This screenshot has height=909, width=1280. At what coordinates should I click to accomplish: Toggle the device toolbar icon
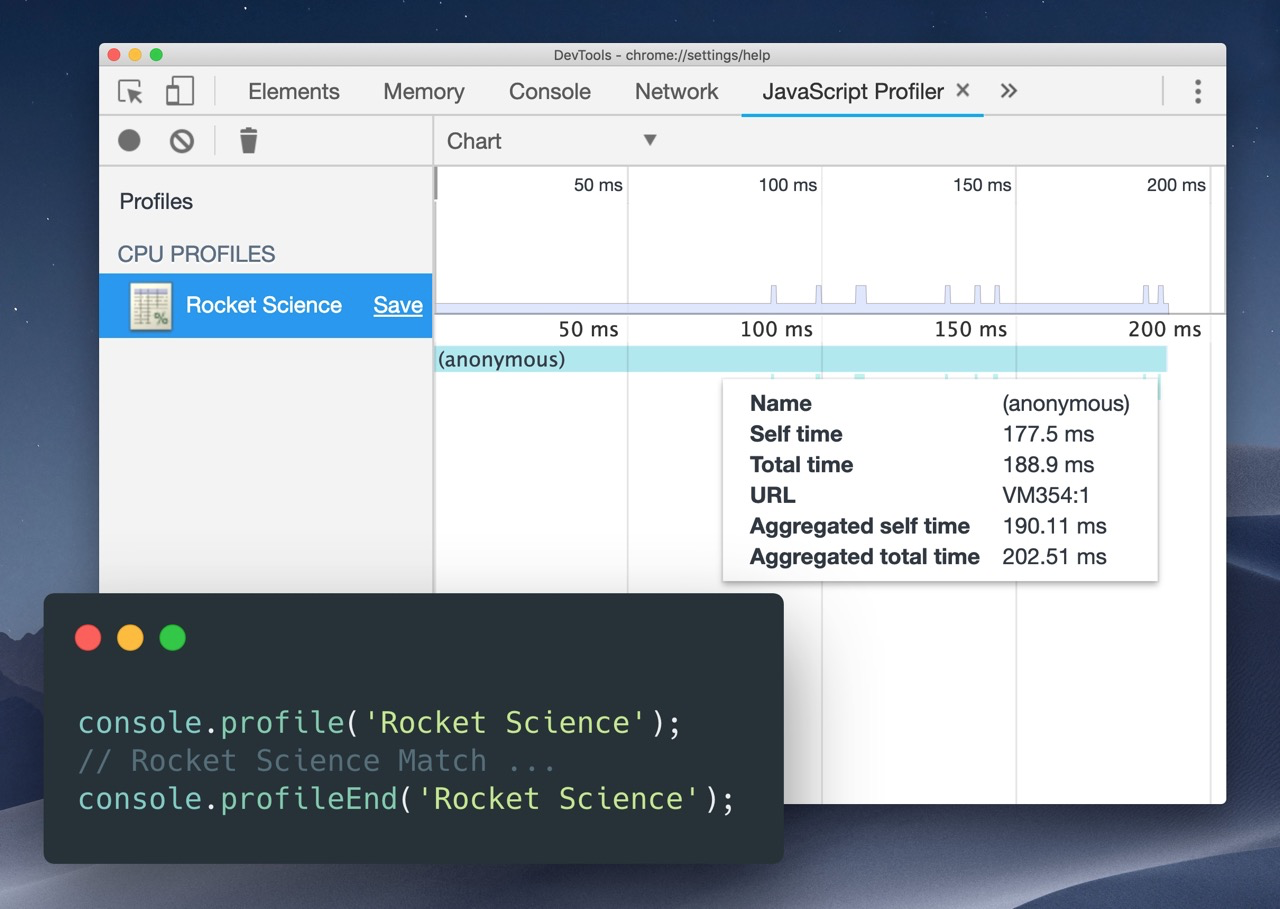point(179,91)
